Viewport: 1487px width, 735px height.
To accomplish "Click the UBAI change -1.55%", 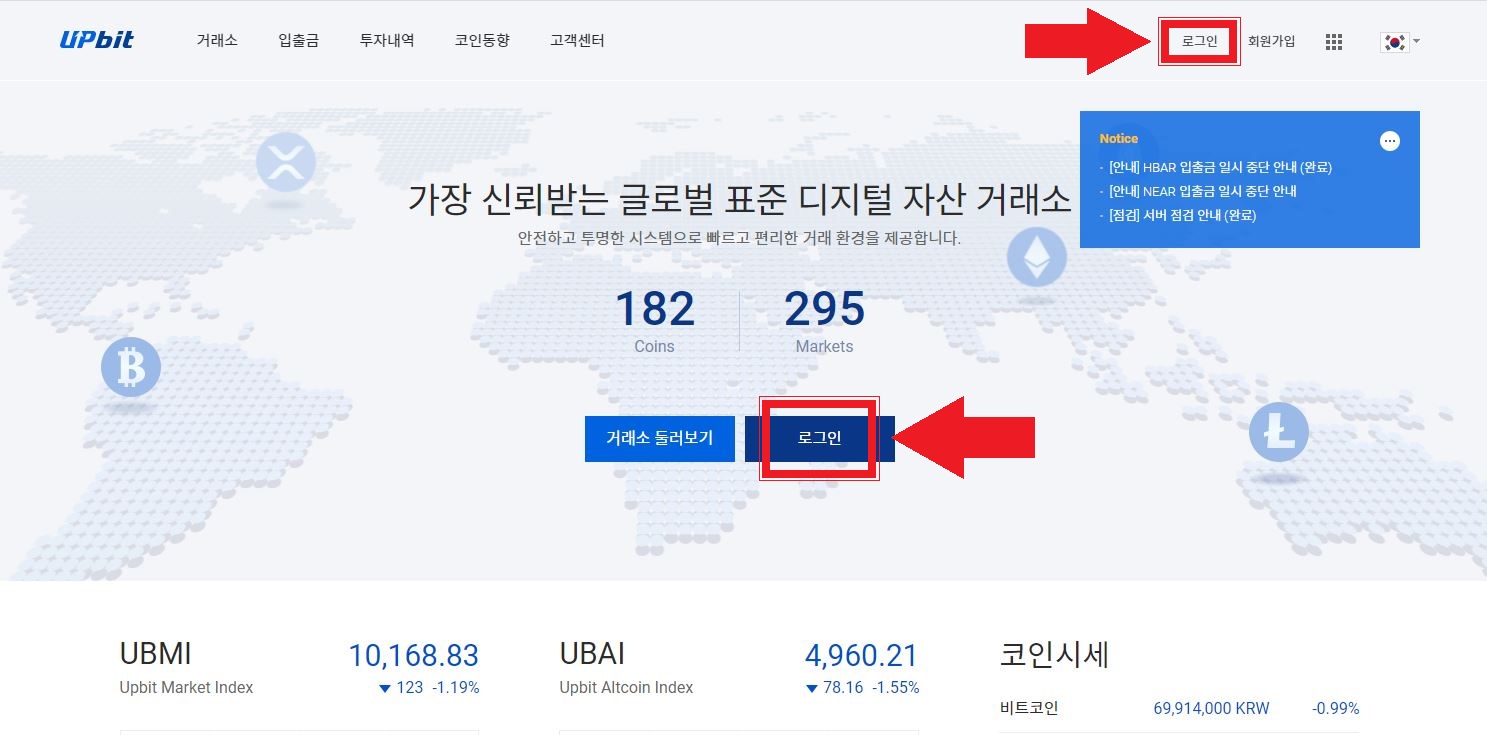I will [x=896, y=688].
